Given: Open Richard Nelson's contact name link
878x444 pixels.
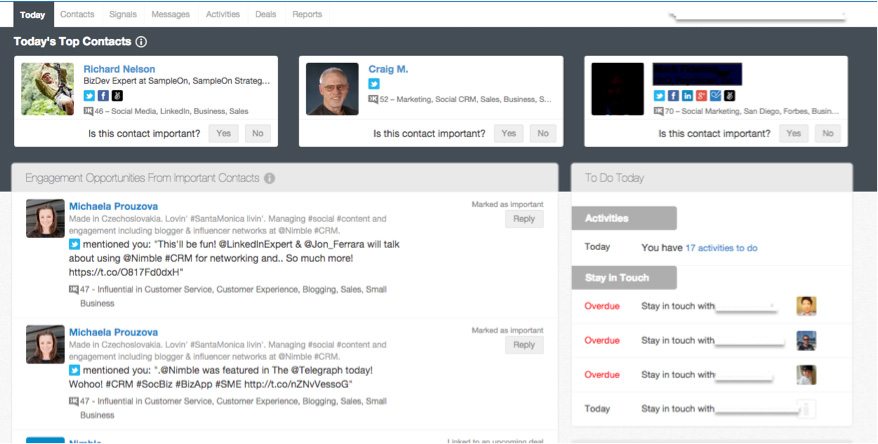Looking at the screenshot, I should tap(119, 69).
